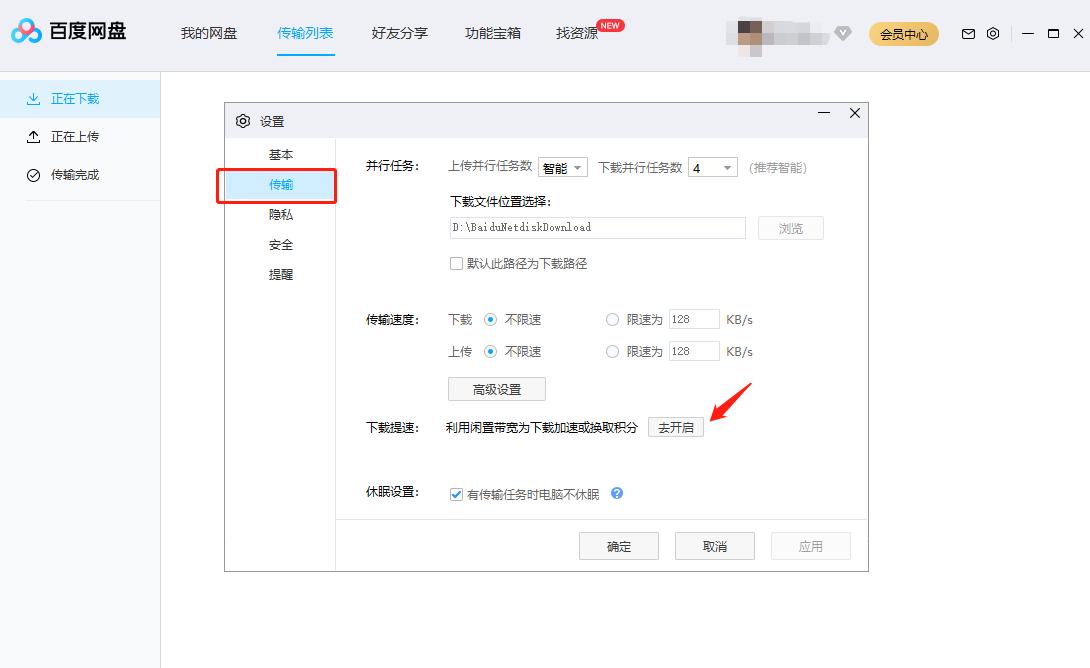This screenshot has height=668, width=1090.
Task: Open 会员中心 membership center
Action: (903, 33)
